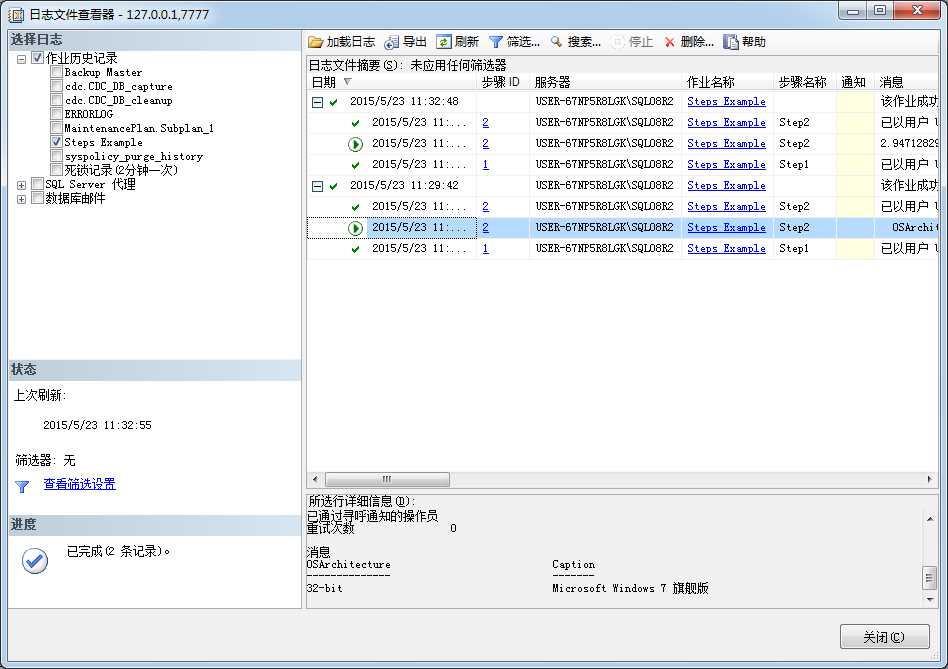Open Steps Example link in 11:29:42 row
Image resolution: width=948 pixels, height=669 pixels.
point(726,186)
